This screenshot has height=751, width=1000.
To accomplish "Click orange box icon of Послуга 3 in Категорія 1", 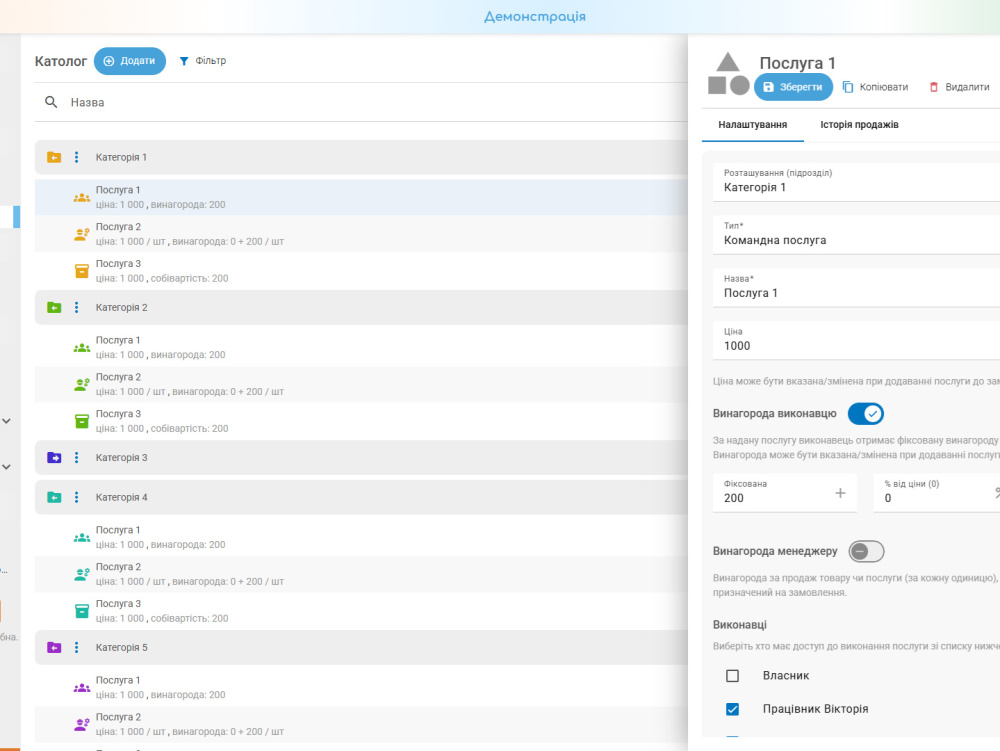I will pos(82,271).
